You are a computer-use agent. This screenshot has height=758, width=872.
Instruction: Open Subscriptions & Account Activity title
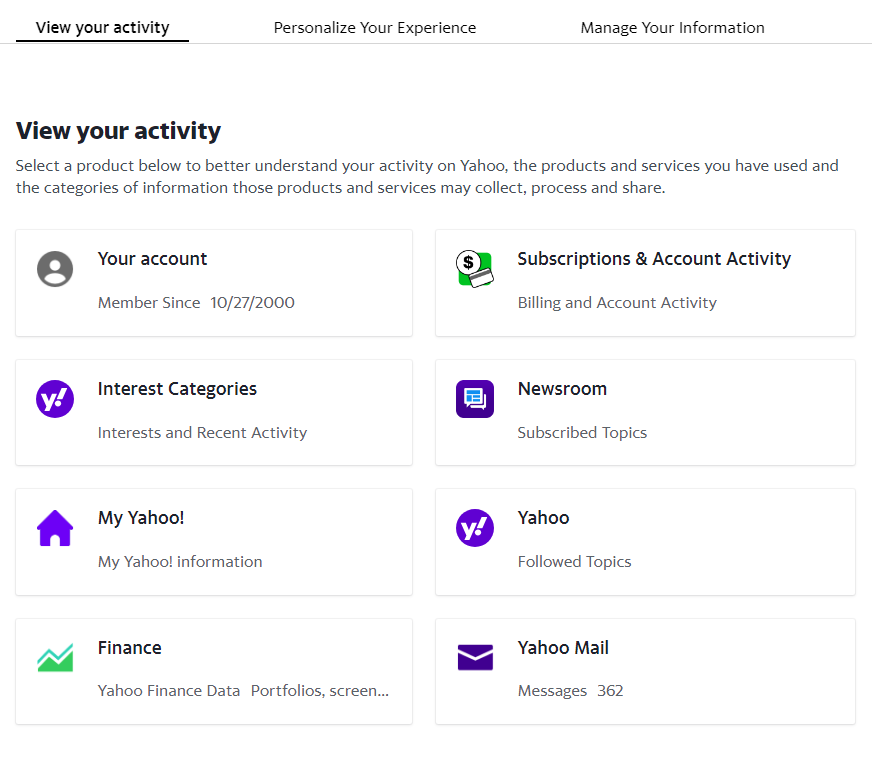(x=654, y=259)
